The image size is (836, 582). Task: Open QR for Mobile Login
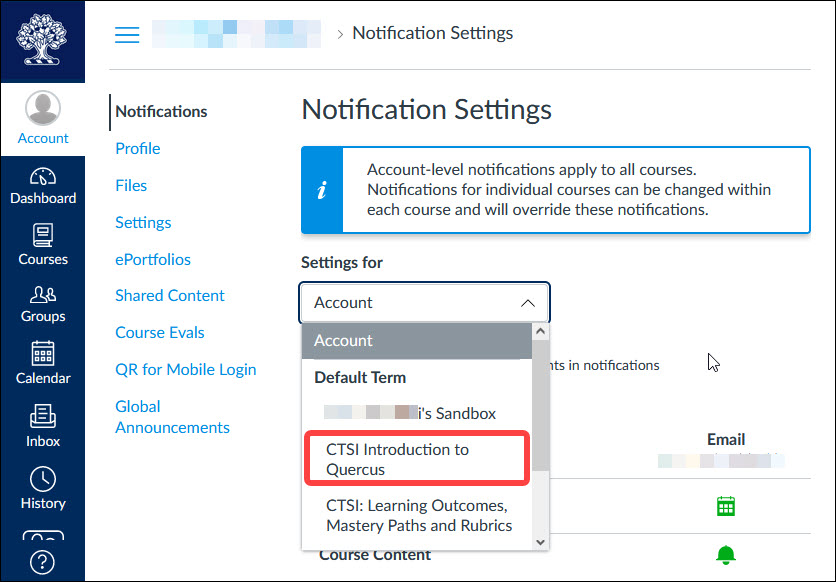pos(186,369)
